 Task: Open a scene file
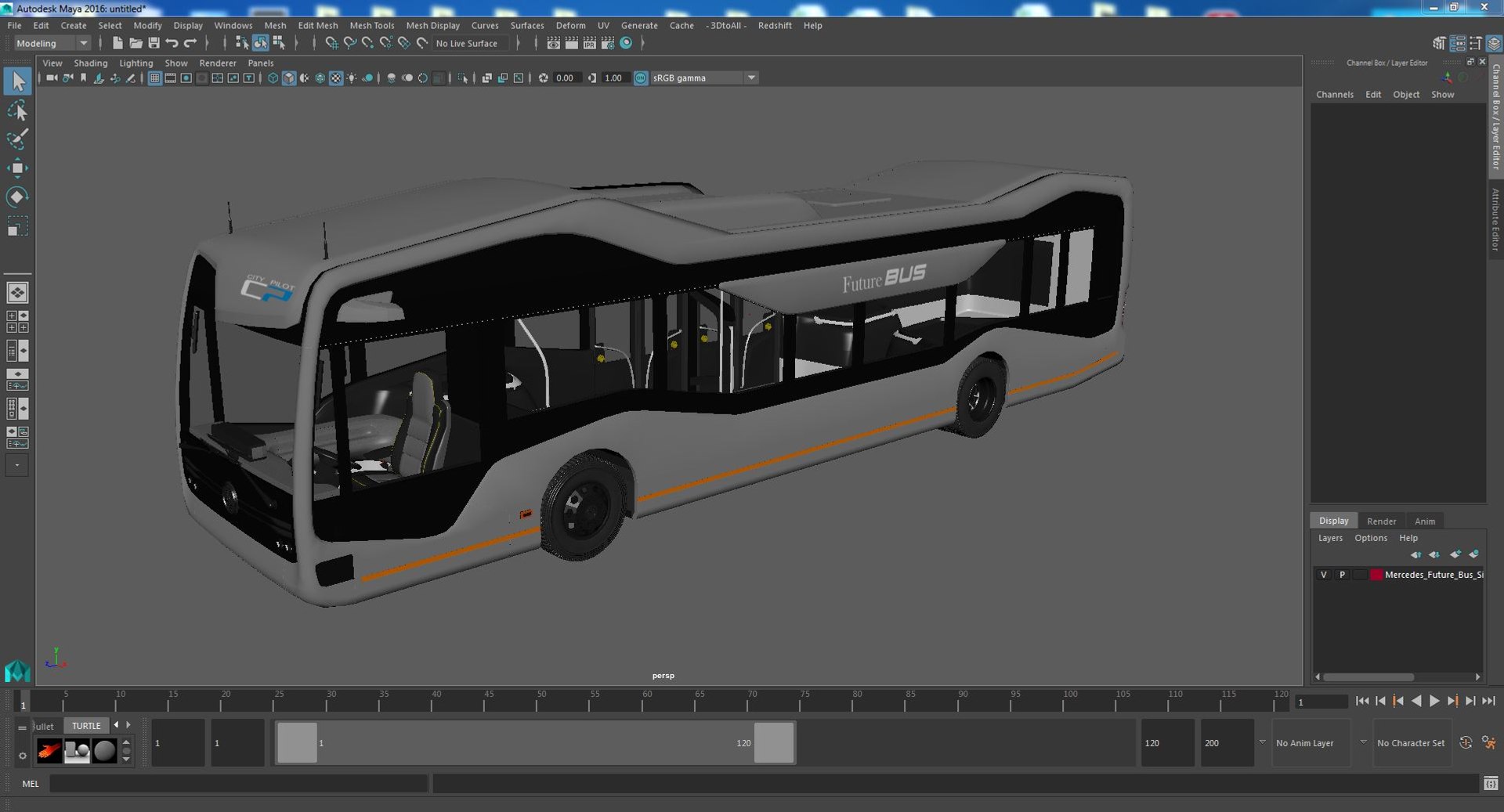tap(136, 43)
